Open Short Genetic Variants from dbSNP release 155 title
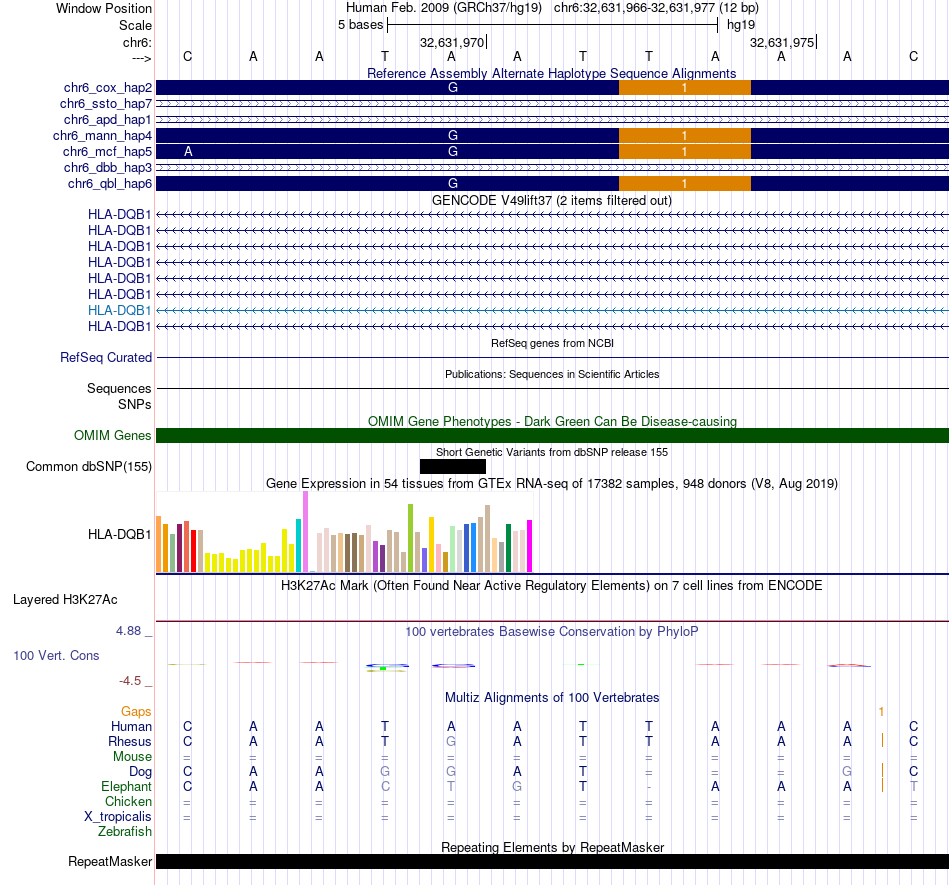Screen dimensions: 950x885 coord(552,452)
